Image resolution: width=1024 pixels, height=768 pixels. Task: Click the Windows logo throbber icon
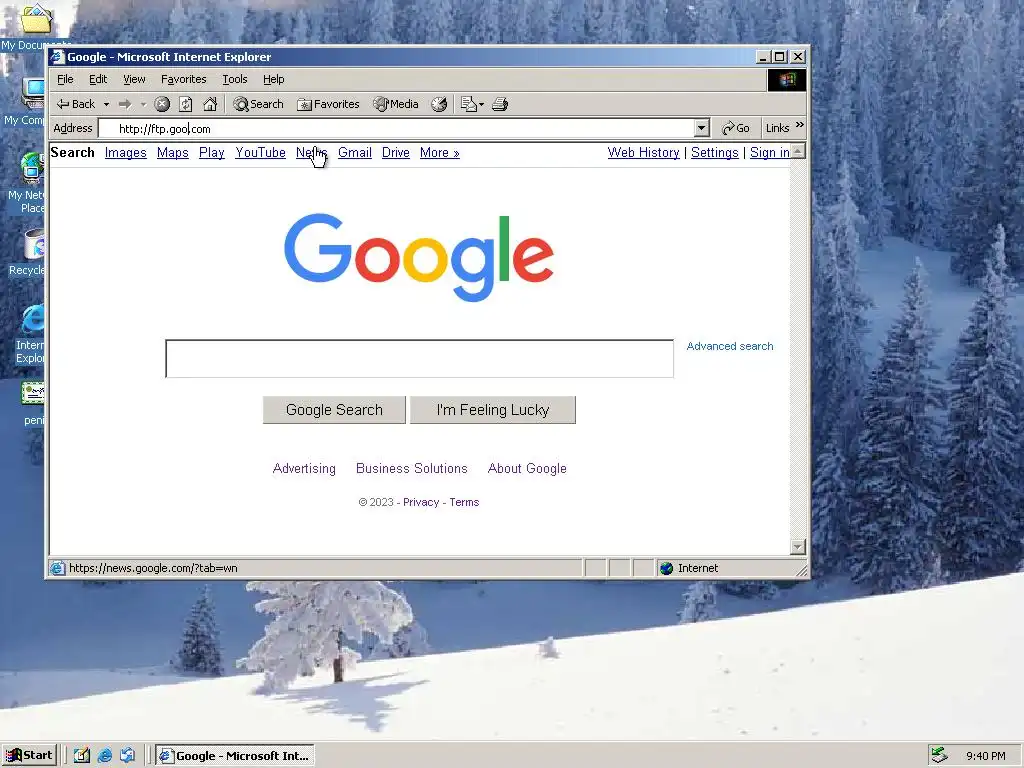[786, 80]
